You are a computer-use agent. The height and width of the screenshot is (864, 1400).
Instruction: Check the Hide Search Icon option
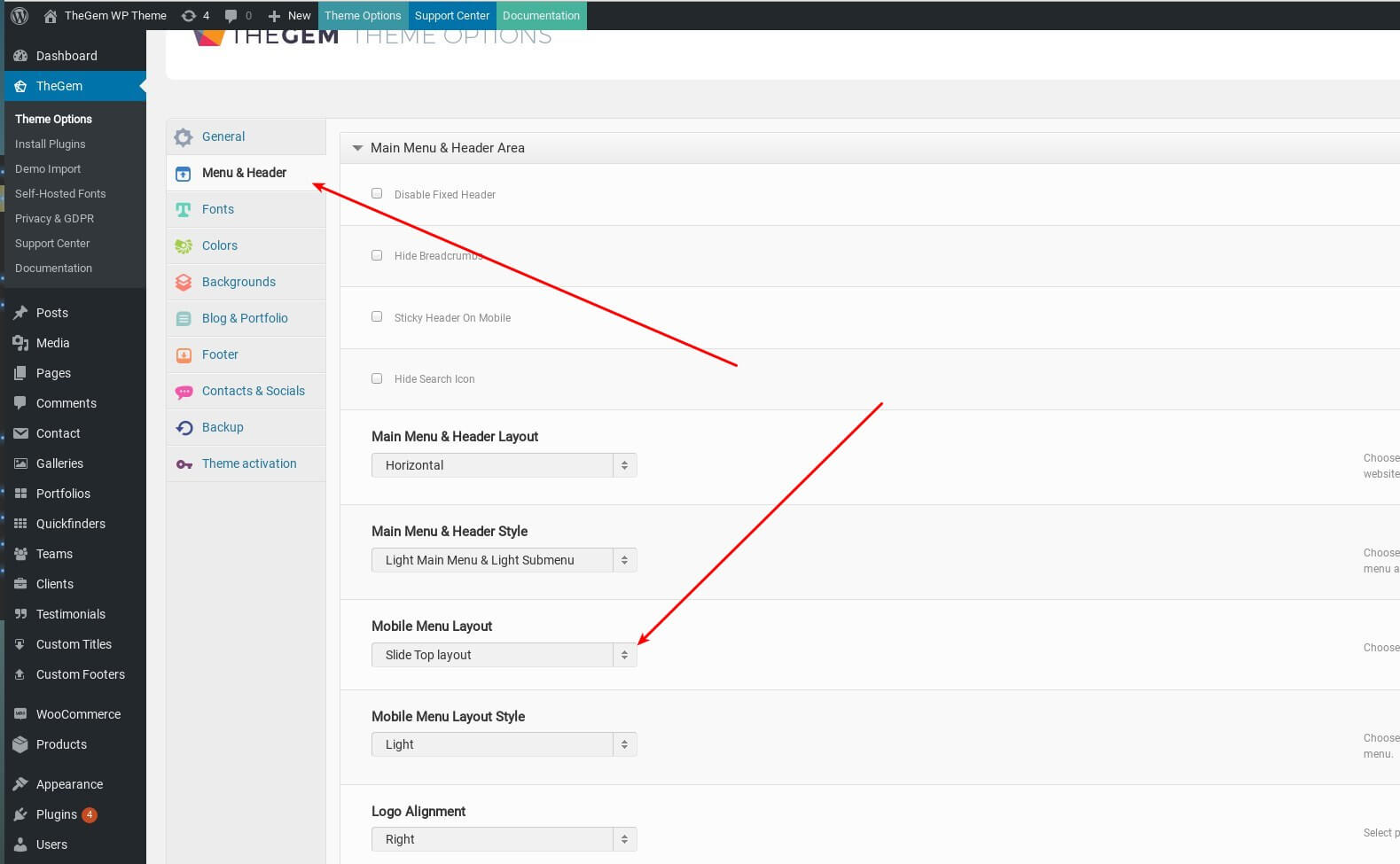[377, 378]
